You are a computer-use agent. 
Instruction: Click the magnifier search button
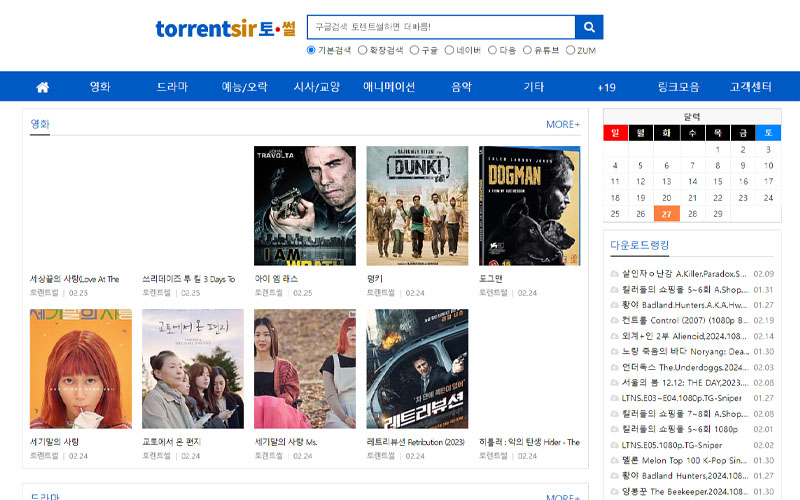(589, 27)
